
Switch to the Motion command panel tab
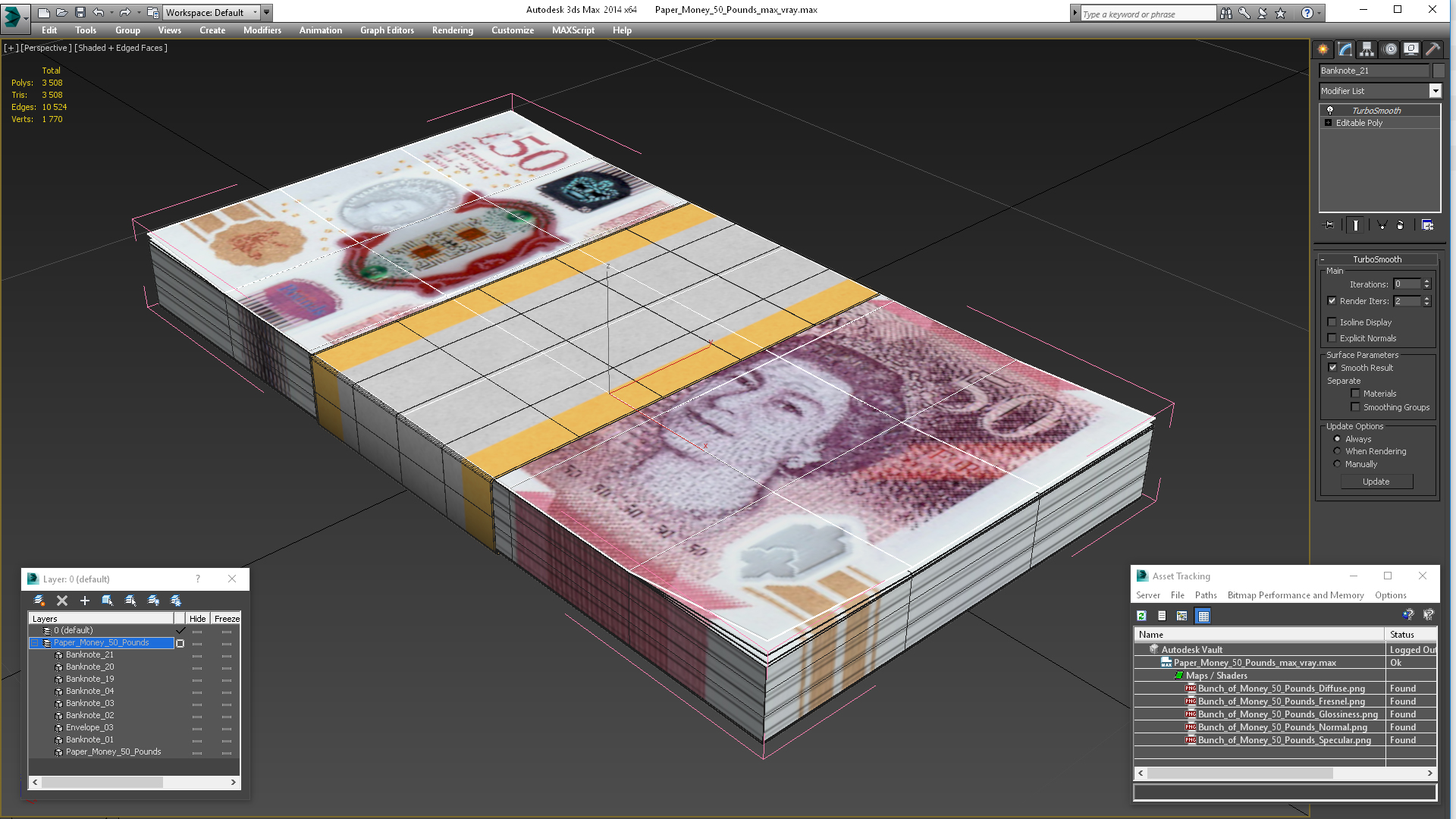[1390, 49]
